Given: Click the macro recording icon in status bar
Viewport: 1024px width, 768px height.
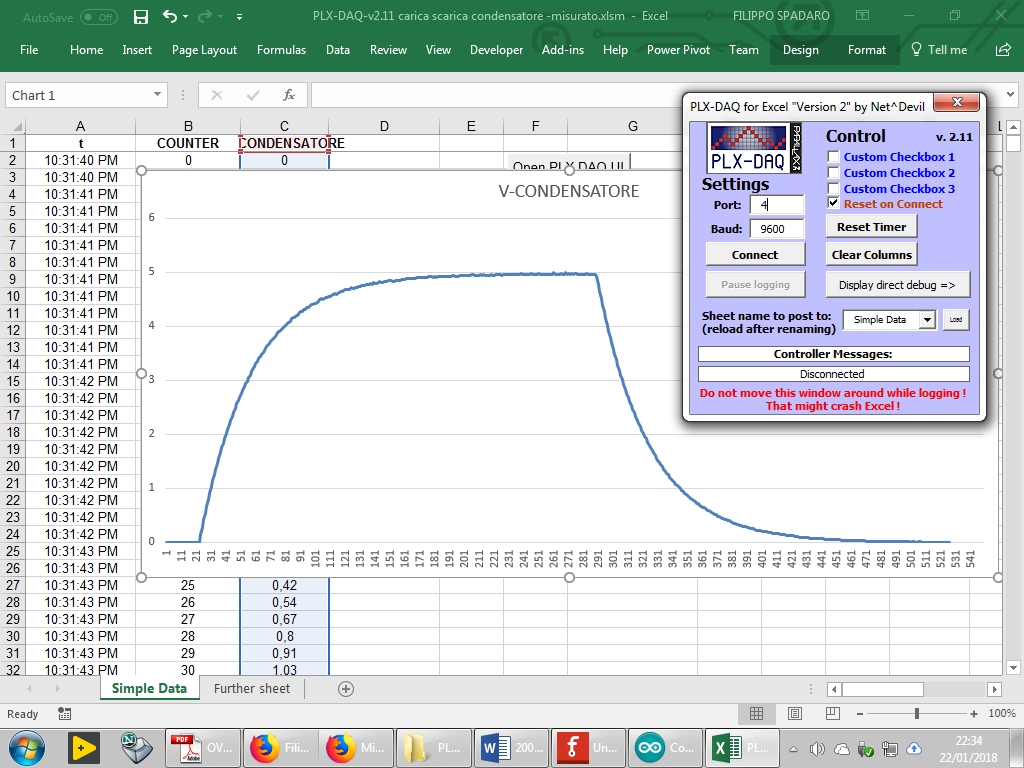Looking at the screenshot, I should point(65,714).
